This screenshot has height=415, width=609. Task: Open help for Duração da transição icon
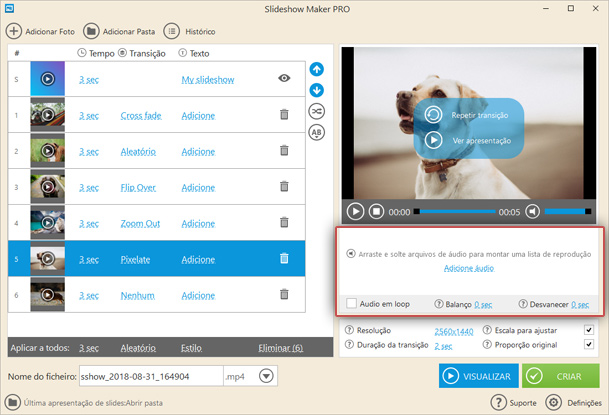349,344
